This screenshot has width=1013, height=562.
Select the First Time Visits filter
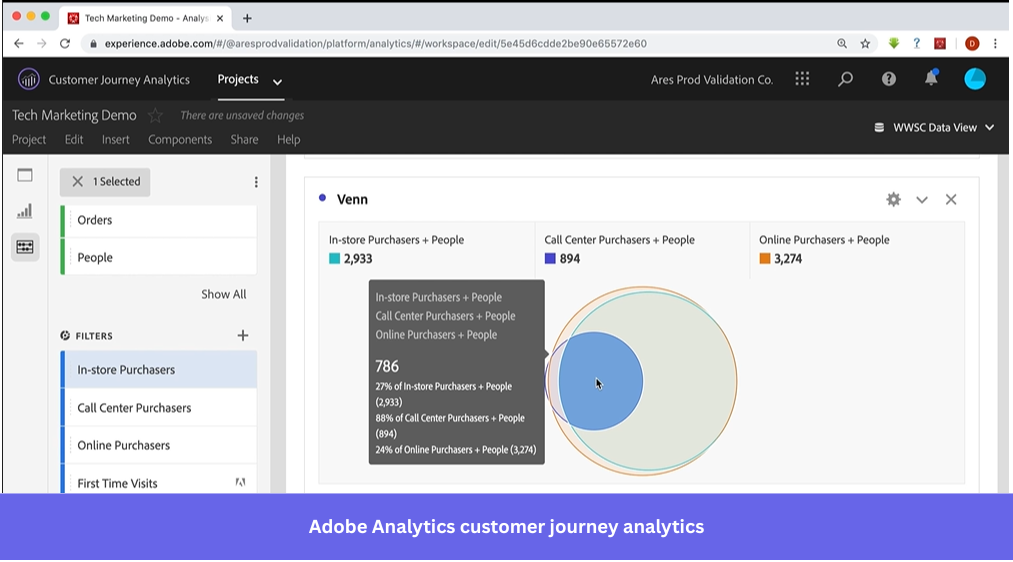(158, 481)
